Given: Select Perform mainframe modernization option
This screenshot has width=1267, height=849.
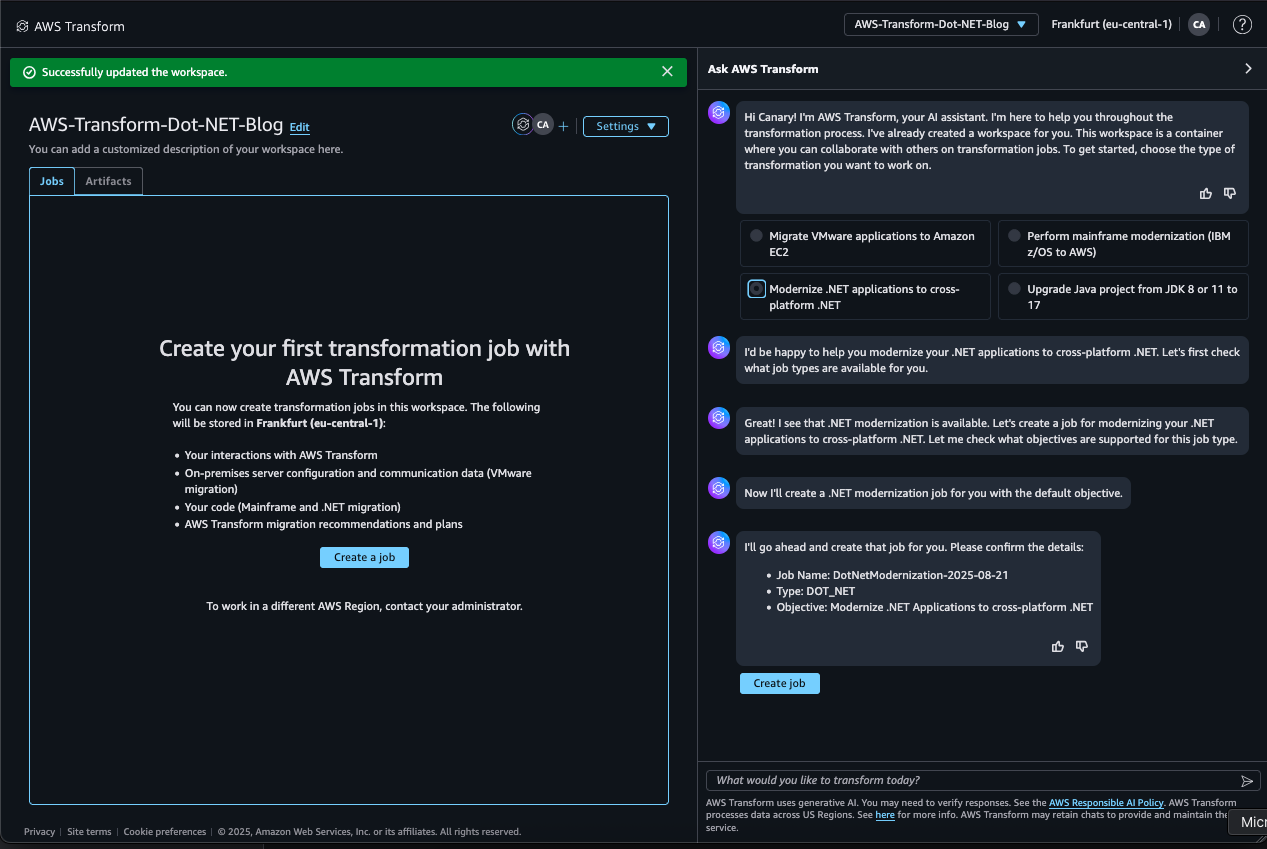Looking at the screenshot, I should pyautogui.click(x=1123, y=244).
